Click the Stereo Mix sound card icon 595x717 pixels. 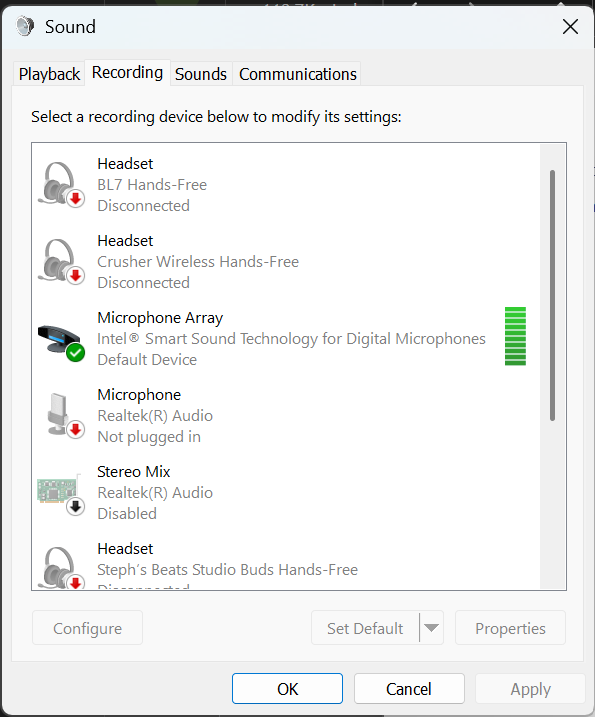click(x=61, y=493)
